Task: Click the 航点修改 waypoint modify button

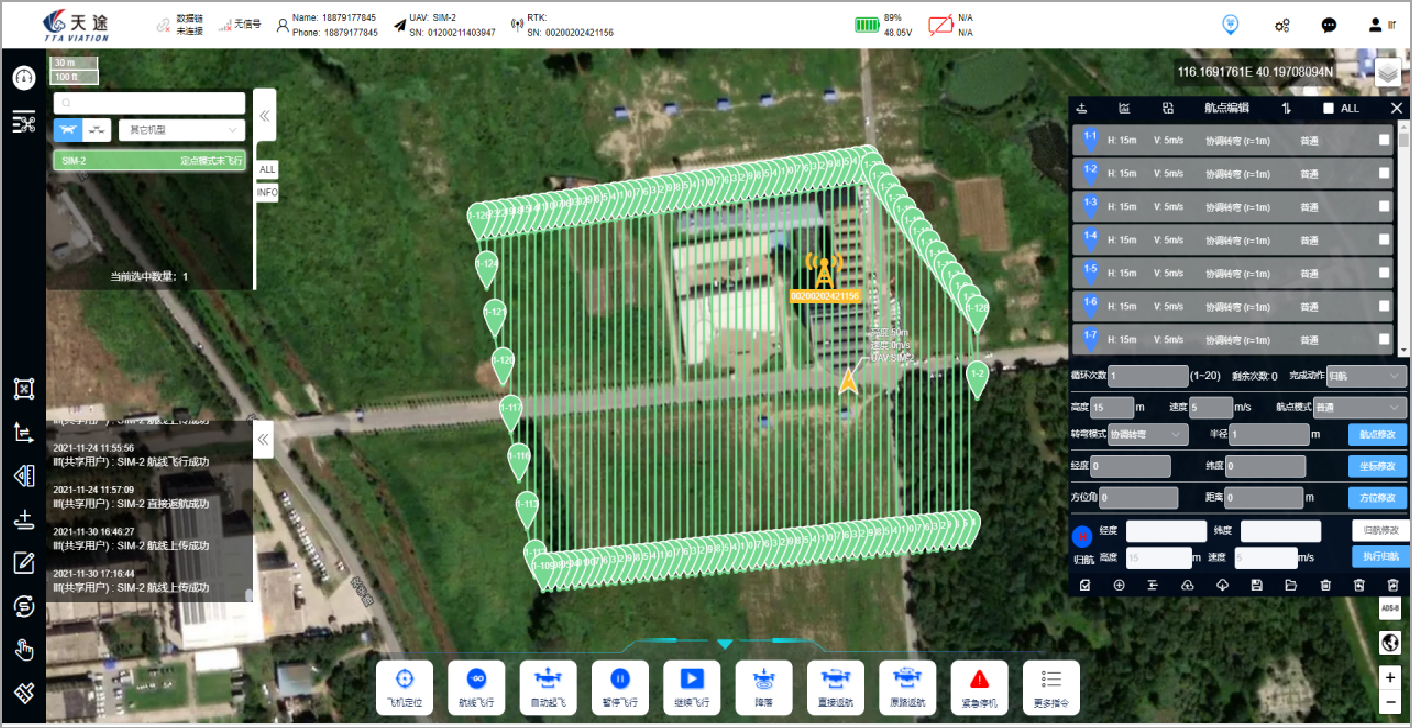Action: [x=1377, y=435]
